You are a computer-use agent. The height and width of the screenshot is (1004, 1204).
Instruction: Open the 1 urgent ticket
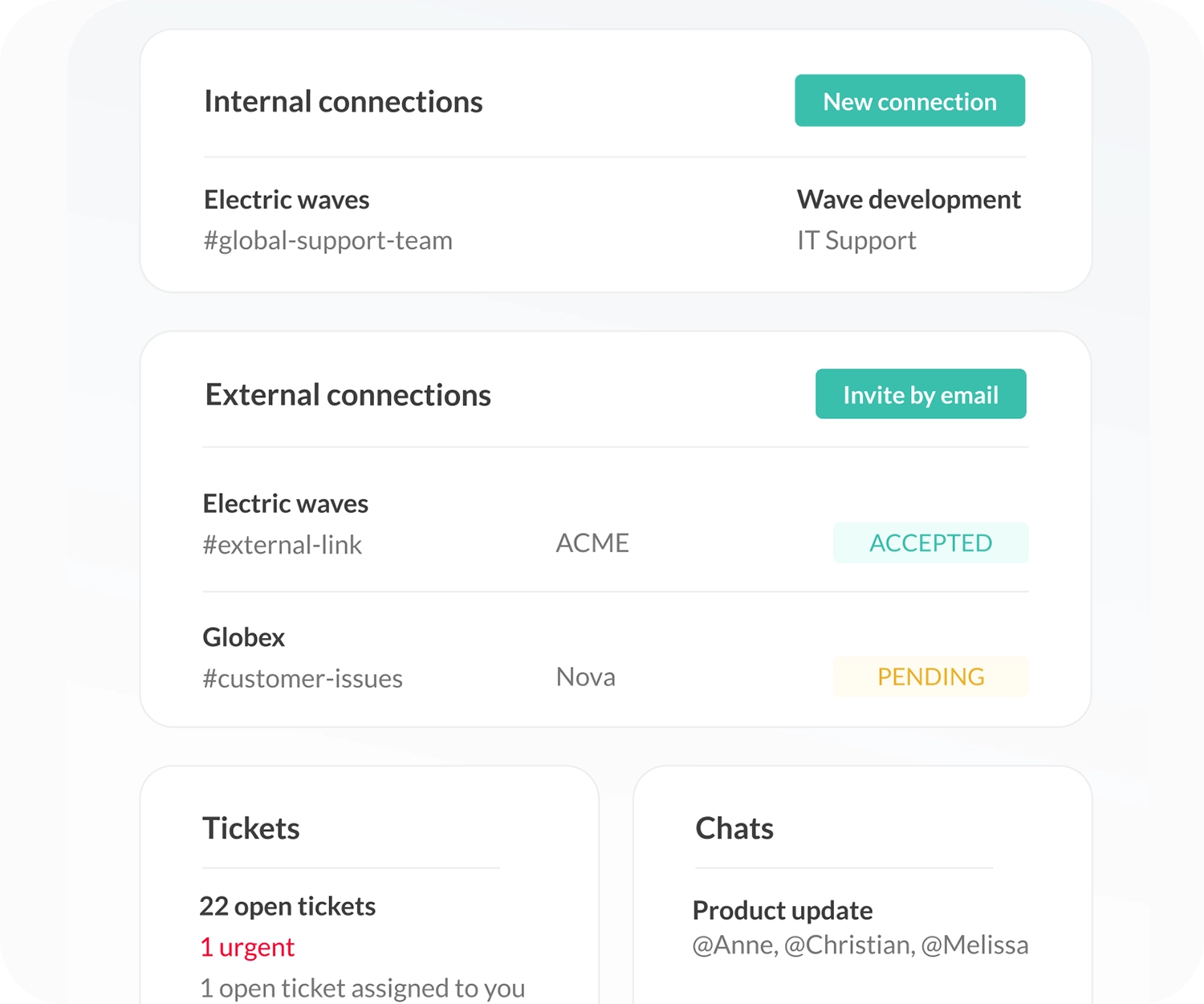point(247,947)
